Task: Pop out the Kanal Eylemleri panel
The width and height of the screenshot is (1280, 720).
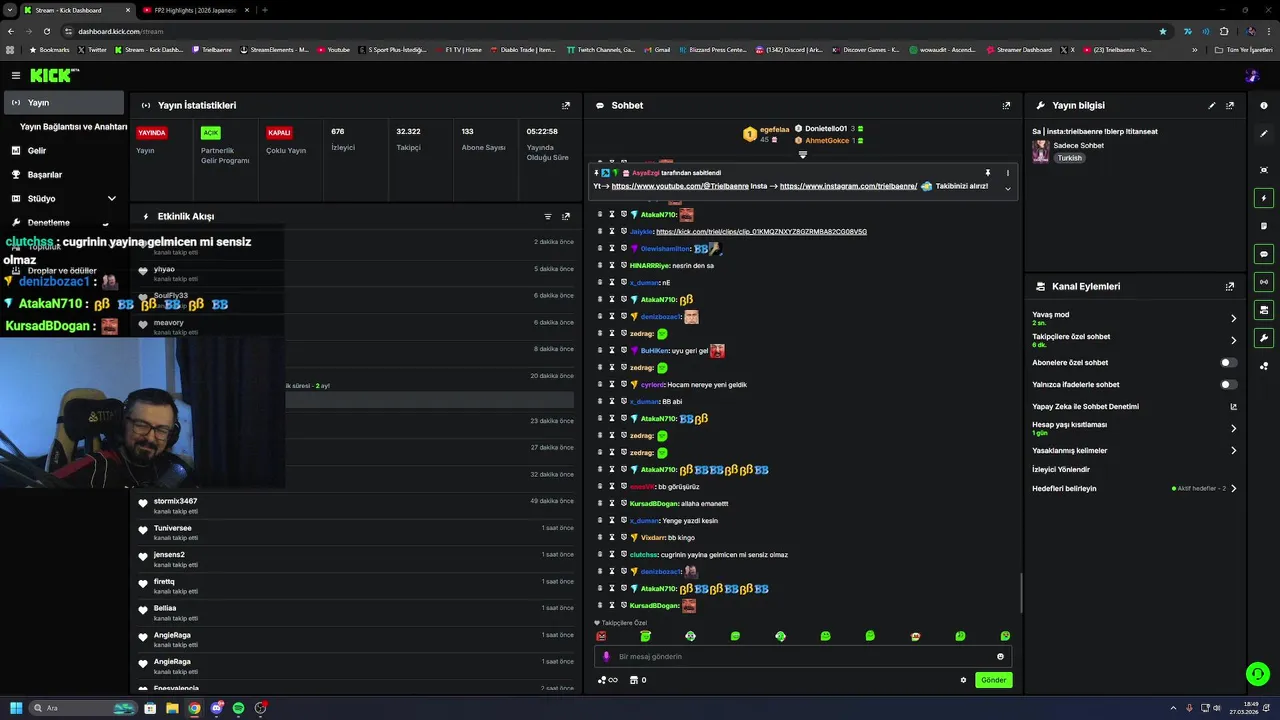Action: pyautogui.click(x=1230, y=286)
